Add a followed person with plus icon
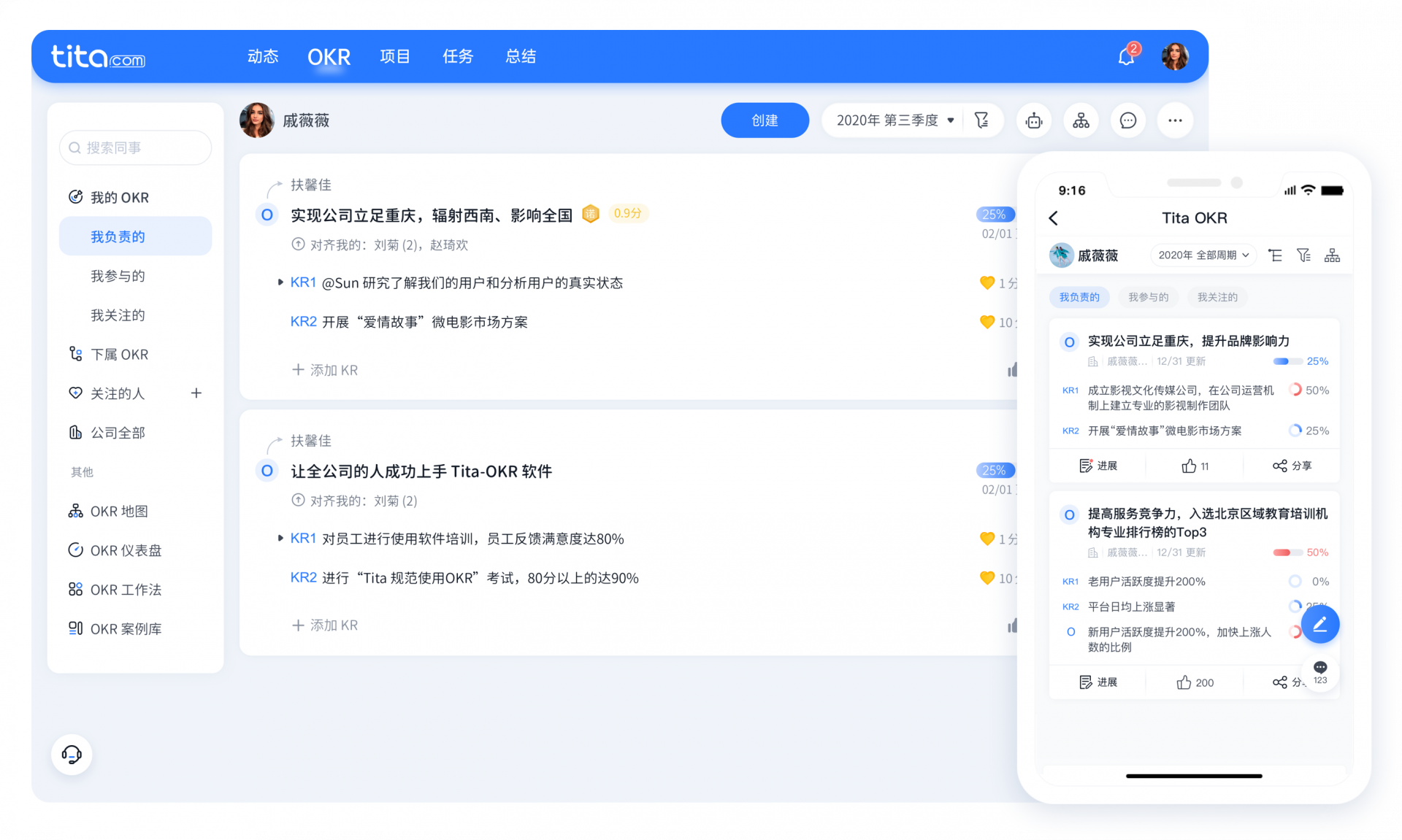Image resolution: width=1402 pixels, height=840 pixels. (x=196, y=393)
